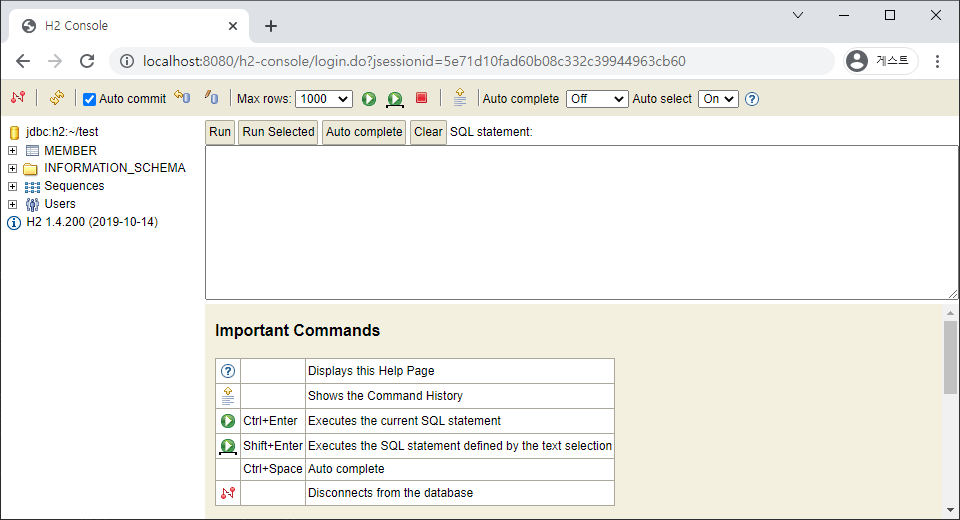Open the Auto complete Off dropdown
The image size is (960, 520).
(x=598, y=99)
